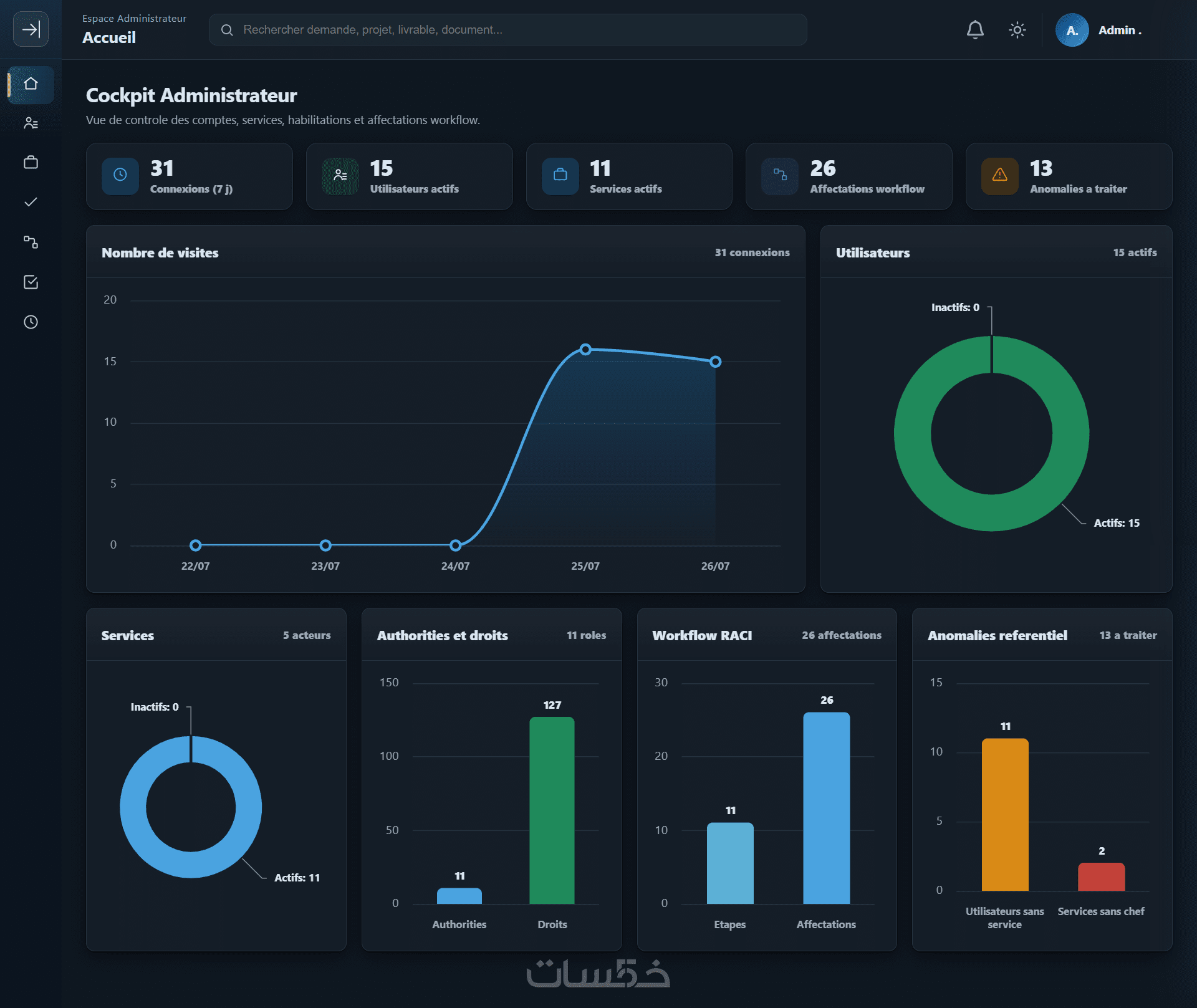Open the Admin profile menu

pyautogui.click(x=1100, y=30)
